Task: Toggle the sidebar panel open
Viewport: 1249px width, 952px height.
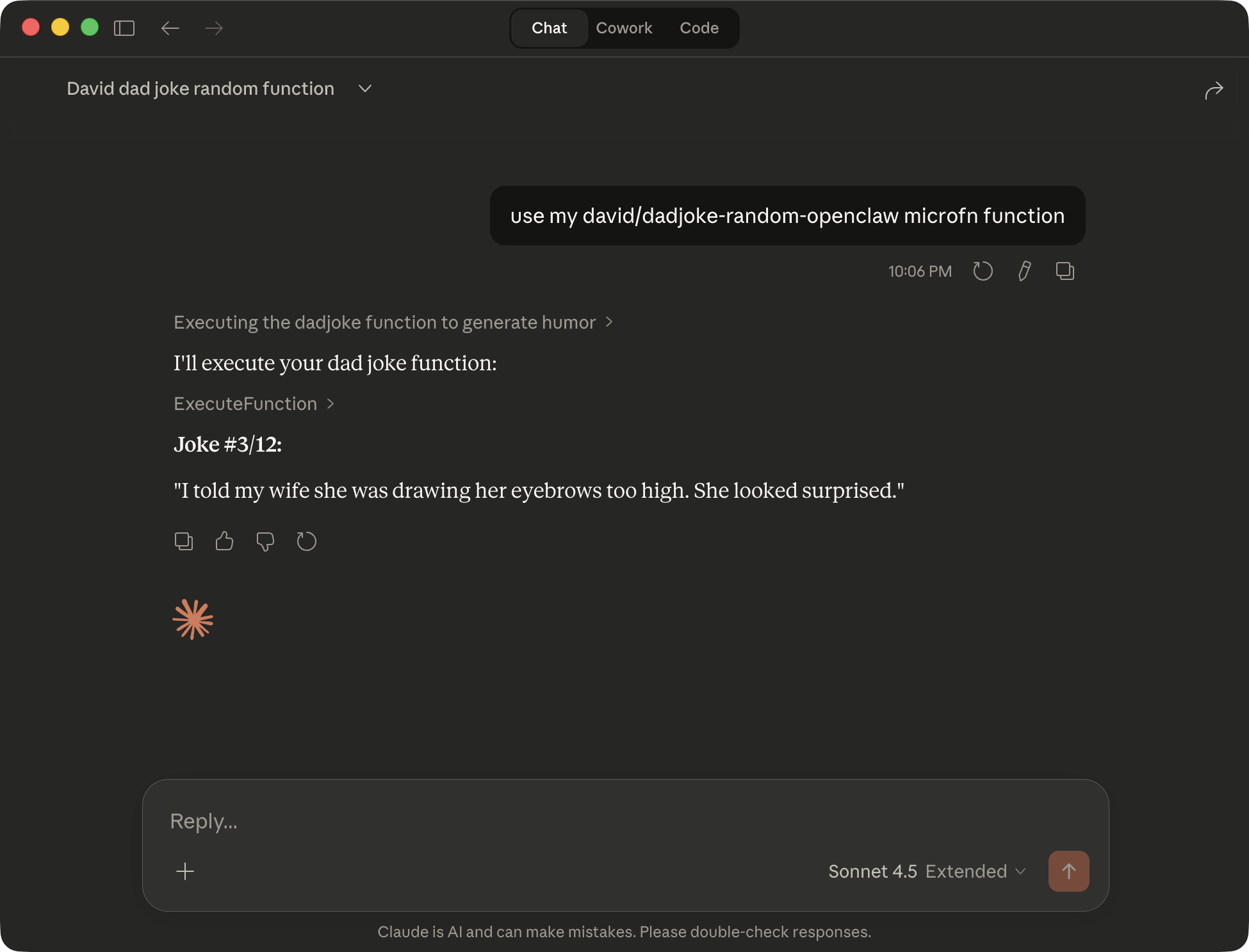Action: [x=124, y=28]
